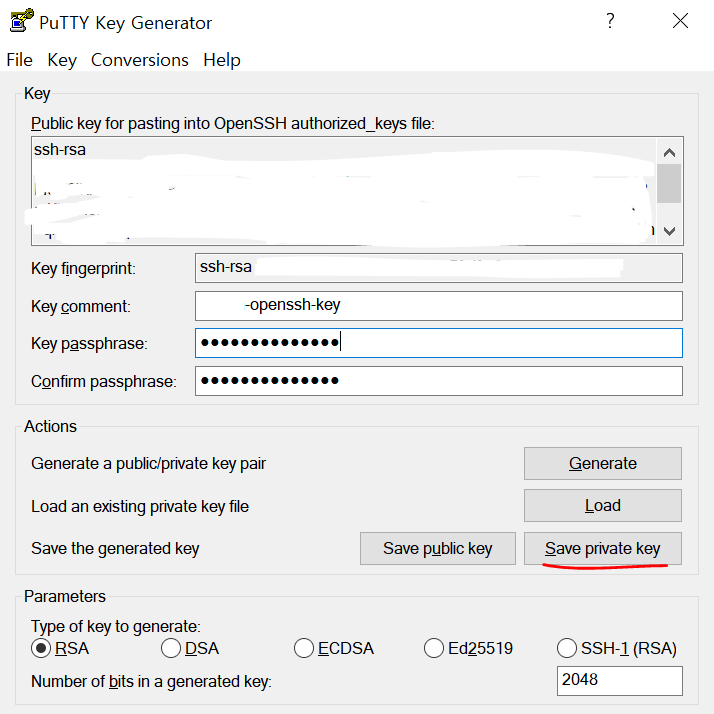Image resolution: width=714 pixels, height=714 pixels.
Task: Click 'Public key for pasting into OpenSSH' label
Action: click(x=233, y=123)
